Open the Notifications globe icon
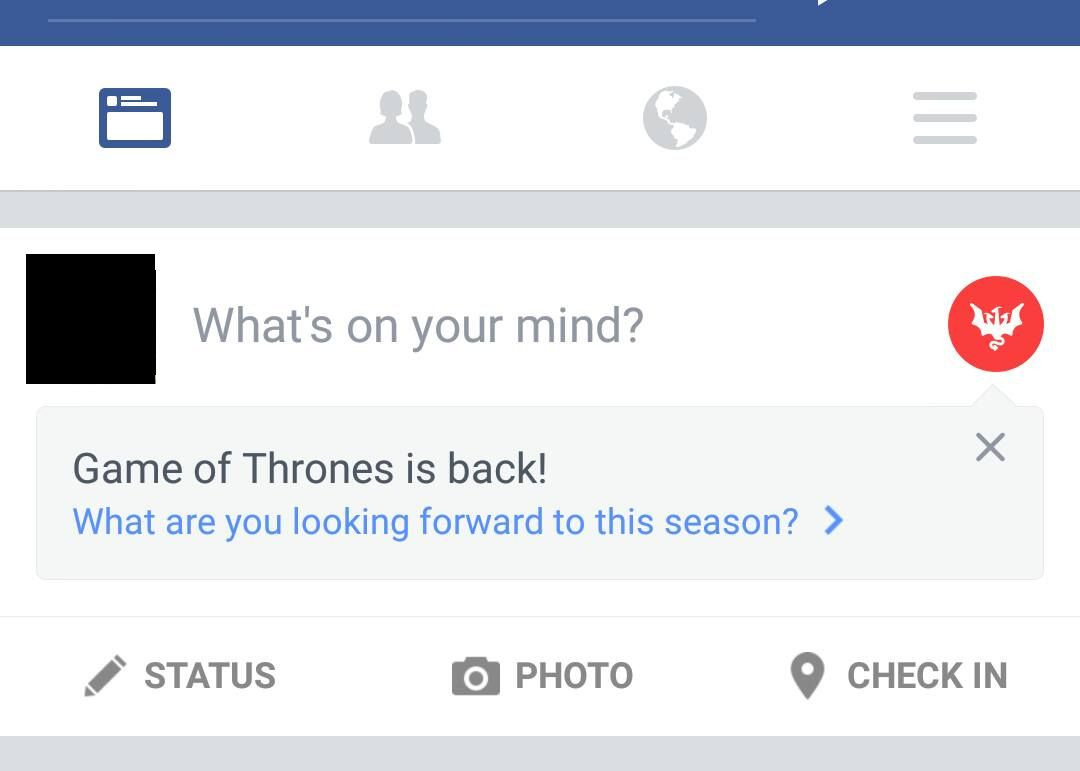The height and width of the screenshot is (771, 1080). (x=675, y=117)
